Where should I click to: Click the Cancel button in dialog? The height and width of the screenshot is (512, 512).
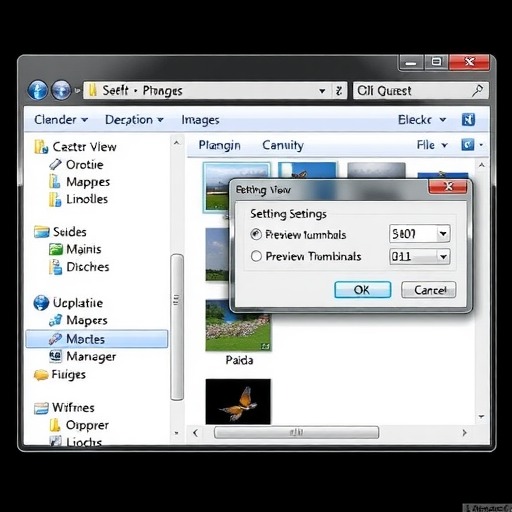pos(429,290)
